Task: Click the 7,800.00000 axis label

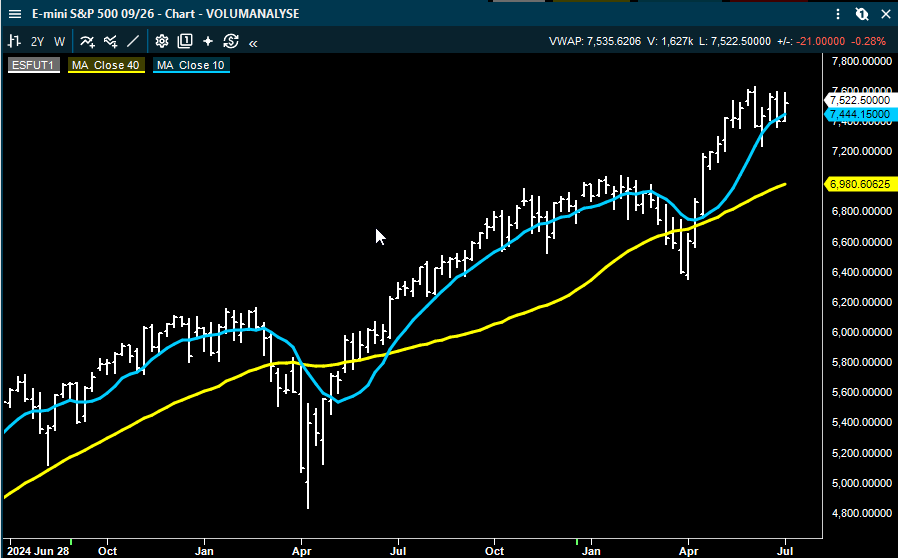Action: pyautogui.click(x=861, y=61)
